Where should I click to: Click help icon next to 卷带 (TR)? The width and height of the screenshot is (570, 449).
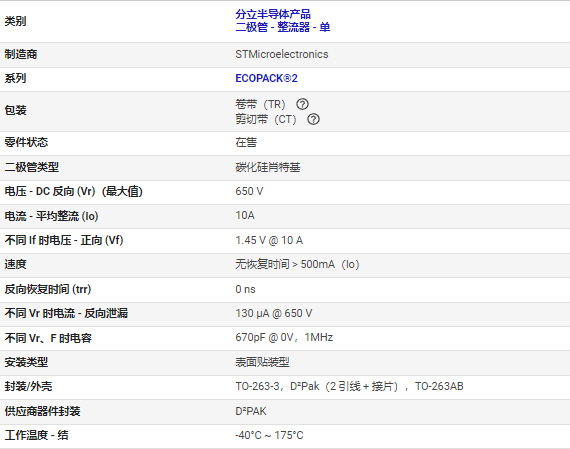302,104
